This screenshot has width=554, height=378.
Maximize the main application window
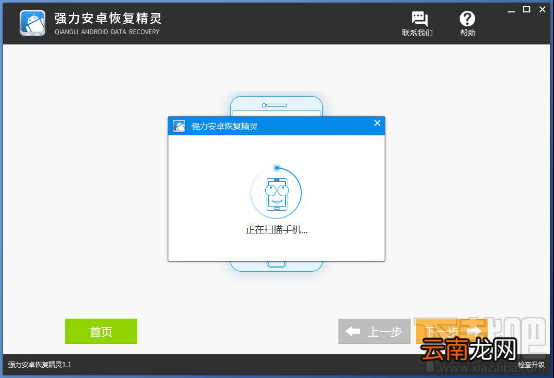pos(526,10)
